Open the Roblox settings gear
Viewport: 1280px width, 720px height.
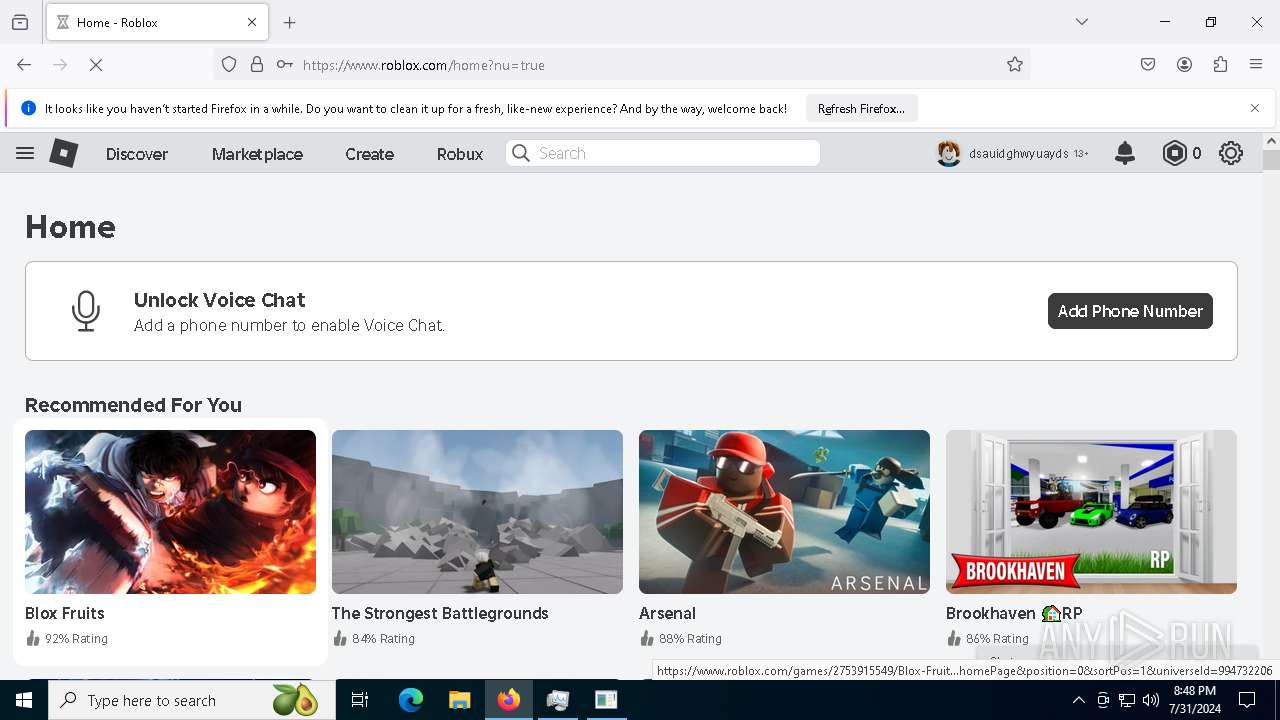1231,153
